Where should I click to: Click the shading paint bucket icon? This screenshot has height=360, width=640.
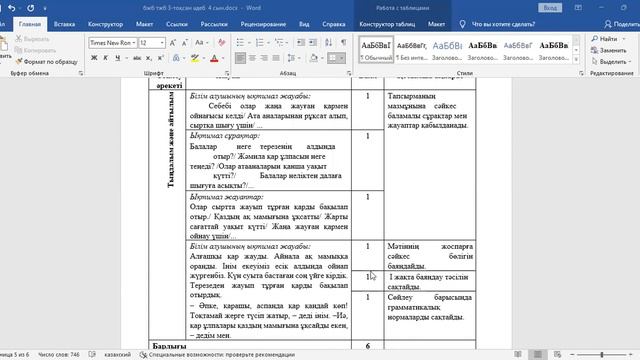pyautogui.click(x=313, y=58)
